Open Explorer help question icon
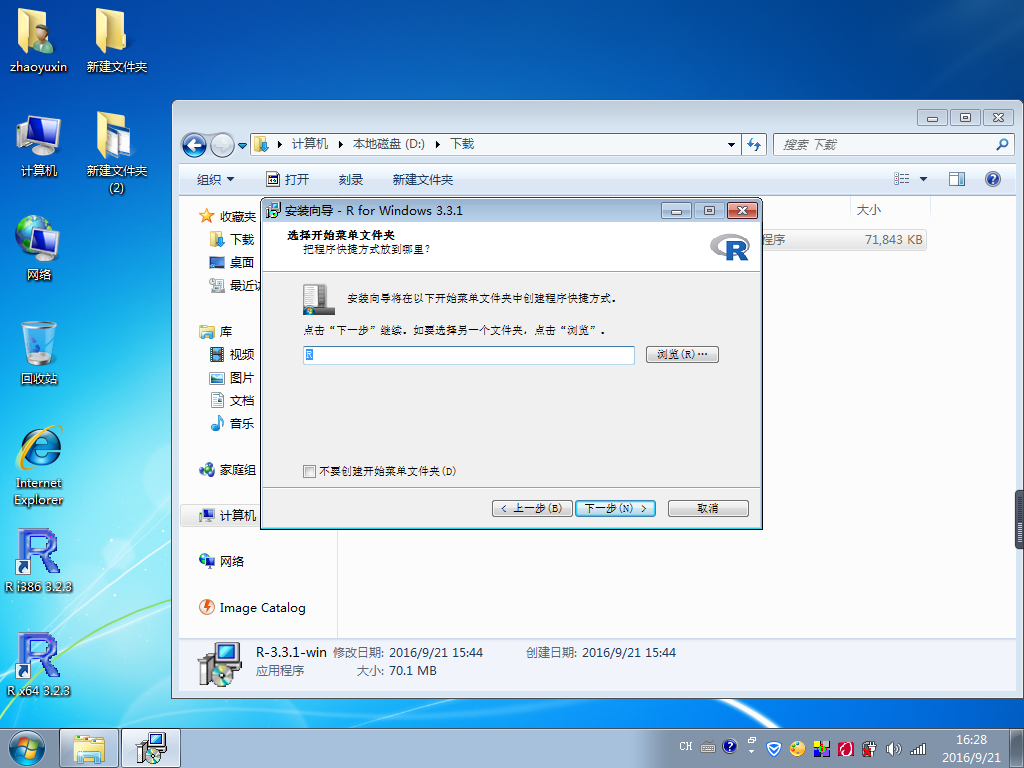 993,179
